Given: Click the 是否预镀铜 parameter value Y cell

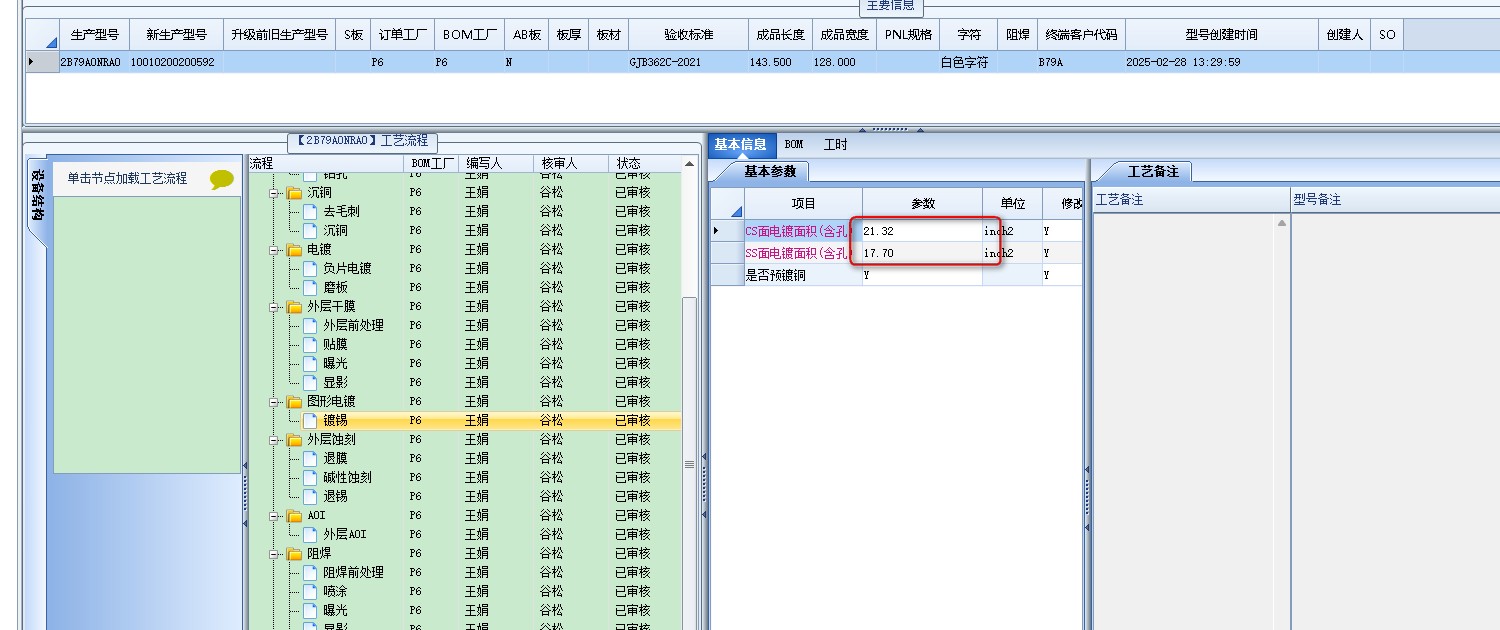Looking at the screenshot, I should (x=922, y=275).
